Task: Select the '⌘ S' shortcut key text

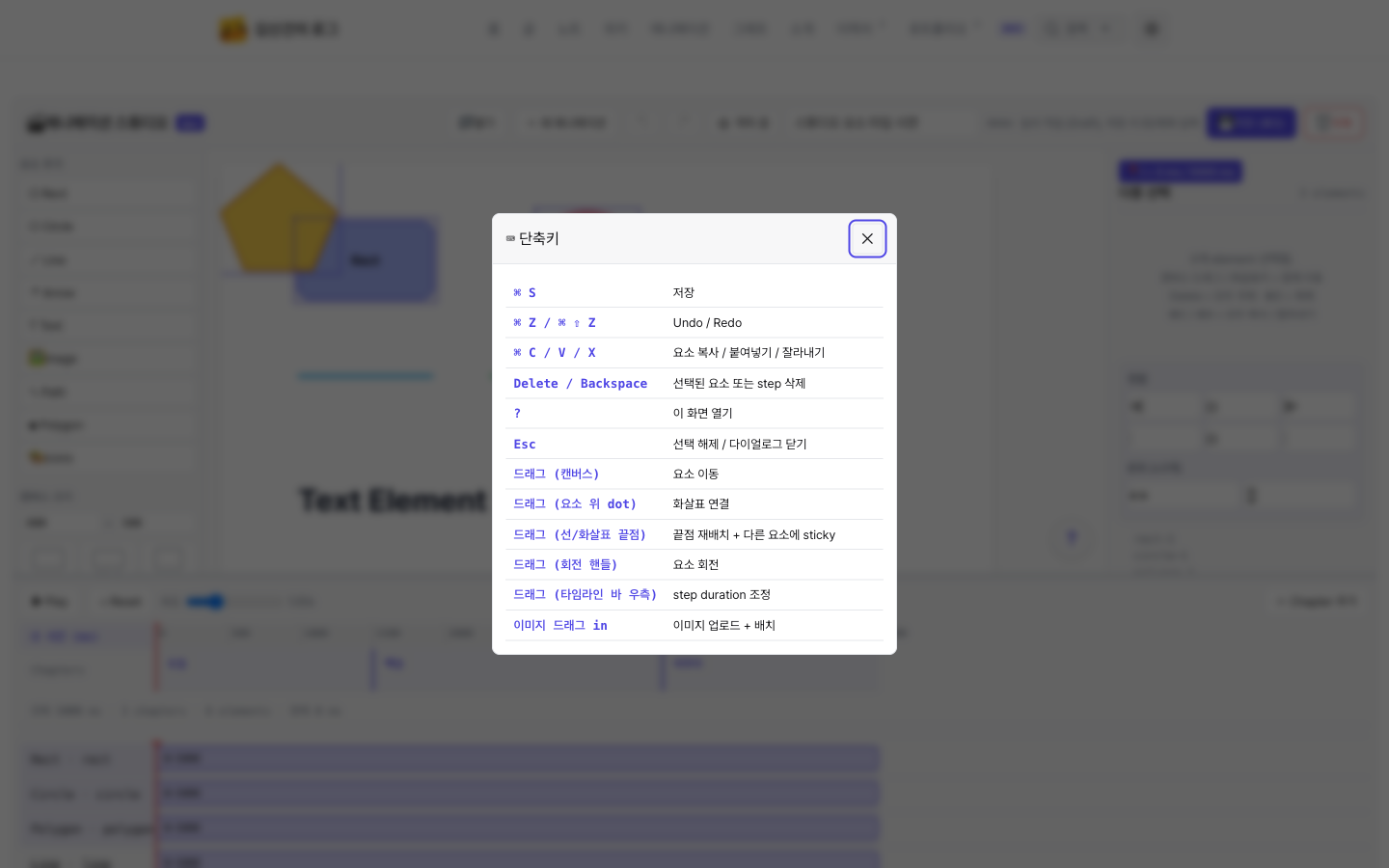Action: 525,292
